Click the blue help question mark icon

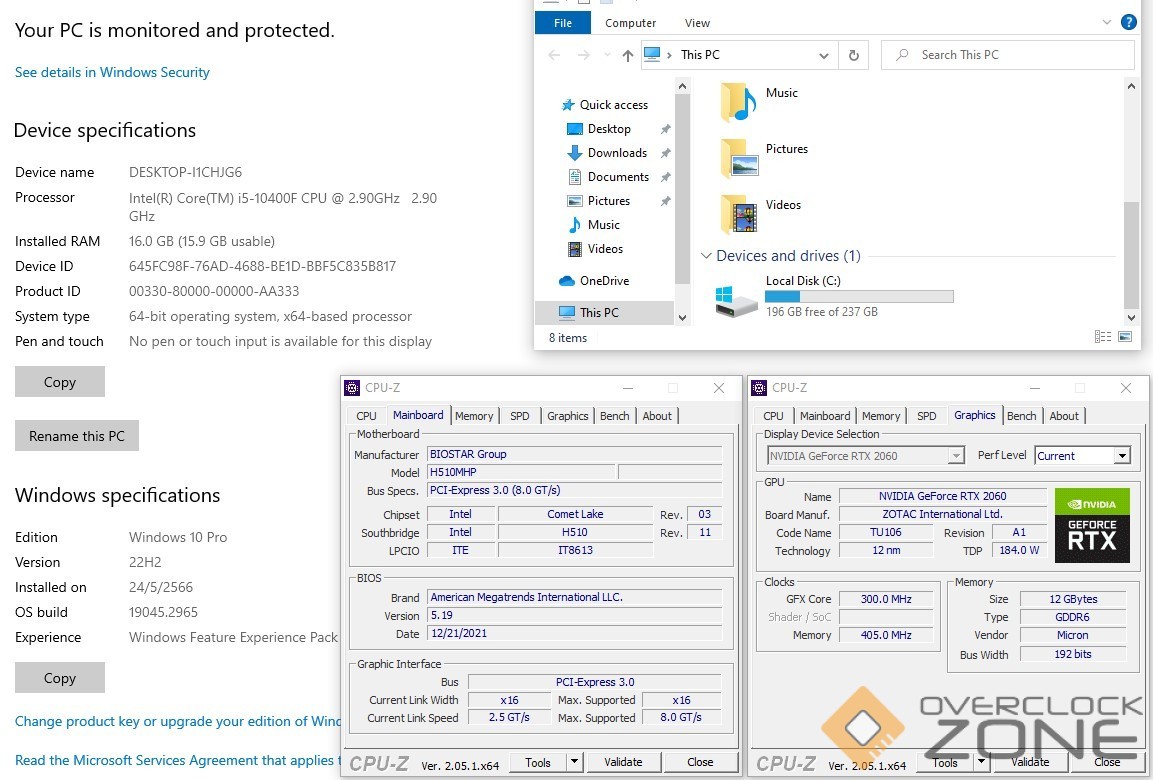(1128, 22)
